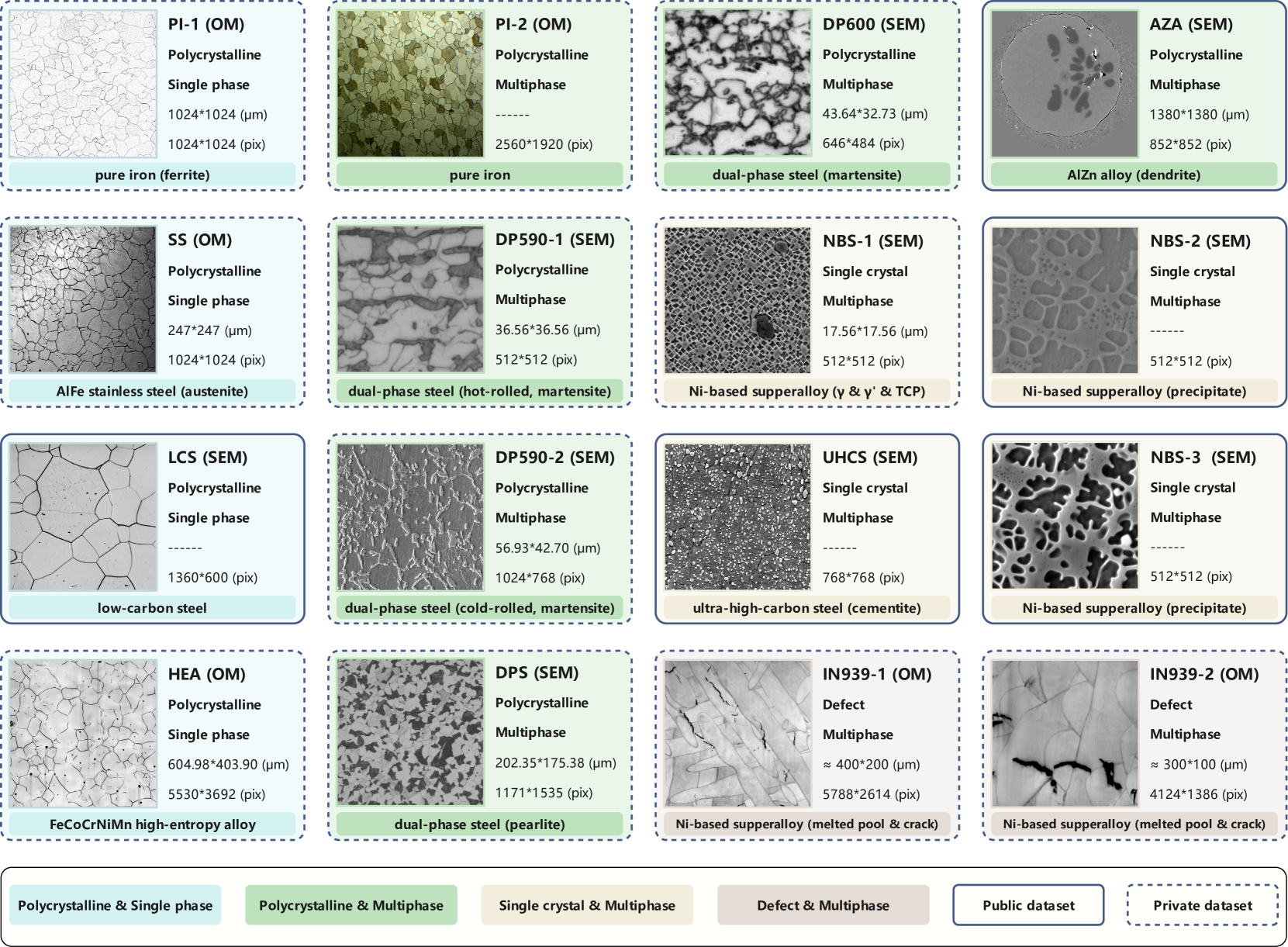Click the "HEA (OM)" title

(207, 674)
